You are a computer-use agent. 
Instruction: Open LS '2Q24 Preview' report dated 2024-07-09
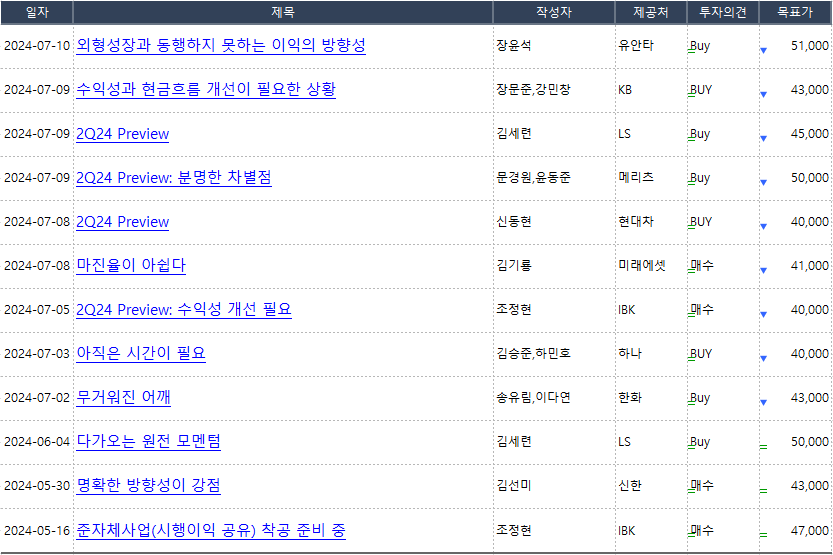click(122, 133)
